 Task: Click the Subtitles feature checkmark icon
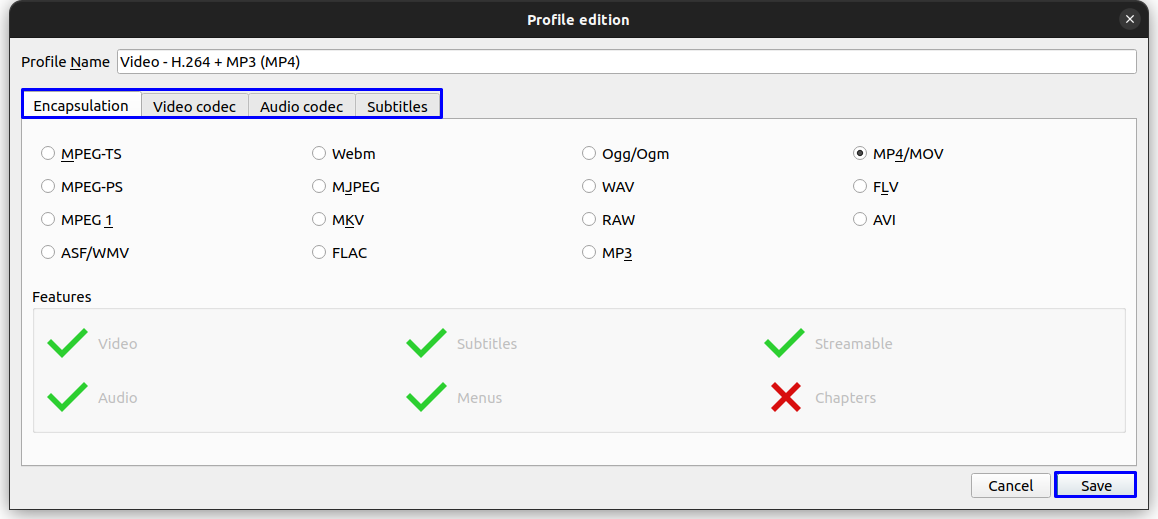point(426,343)
